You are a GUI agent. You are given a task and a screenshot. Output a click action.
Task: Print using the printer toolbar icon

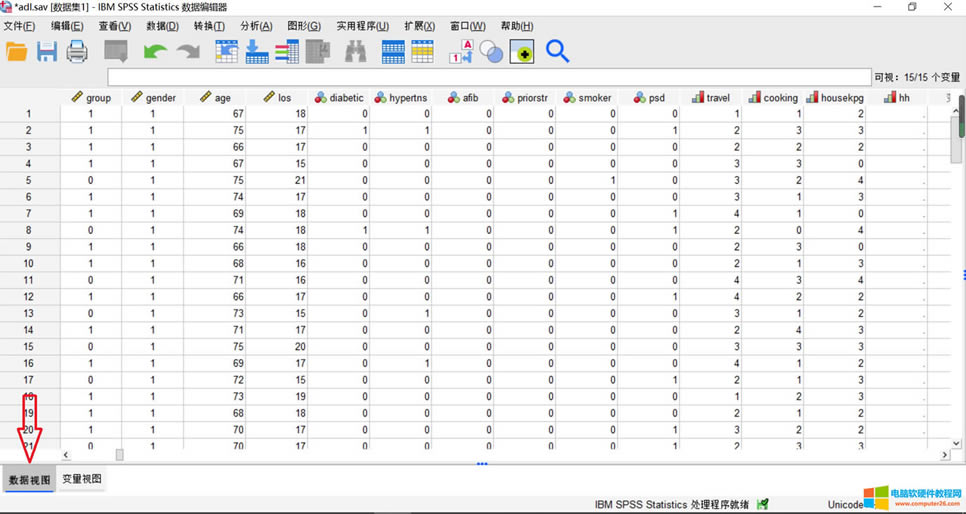pos(77,52)
